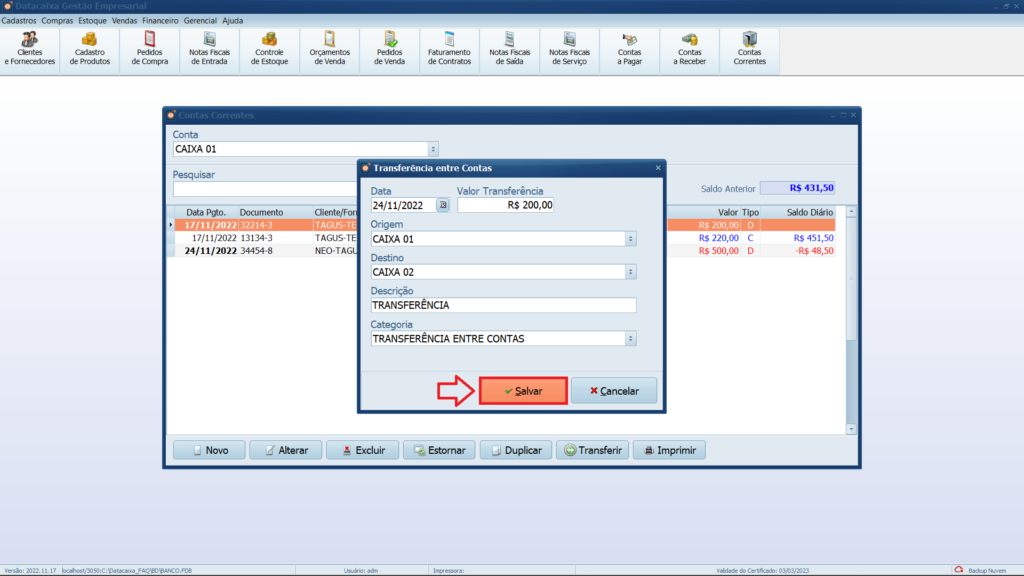Open Contas a Receber icon

tap(690, 49)
